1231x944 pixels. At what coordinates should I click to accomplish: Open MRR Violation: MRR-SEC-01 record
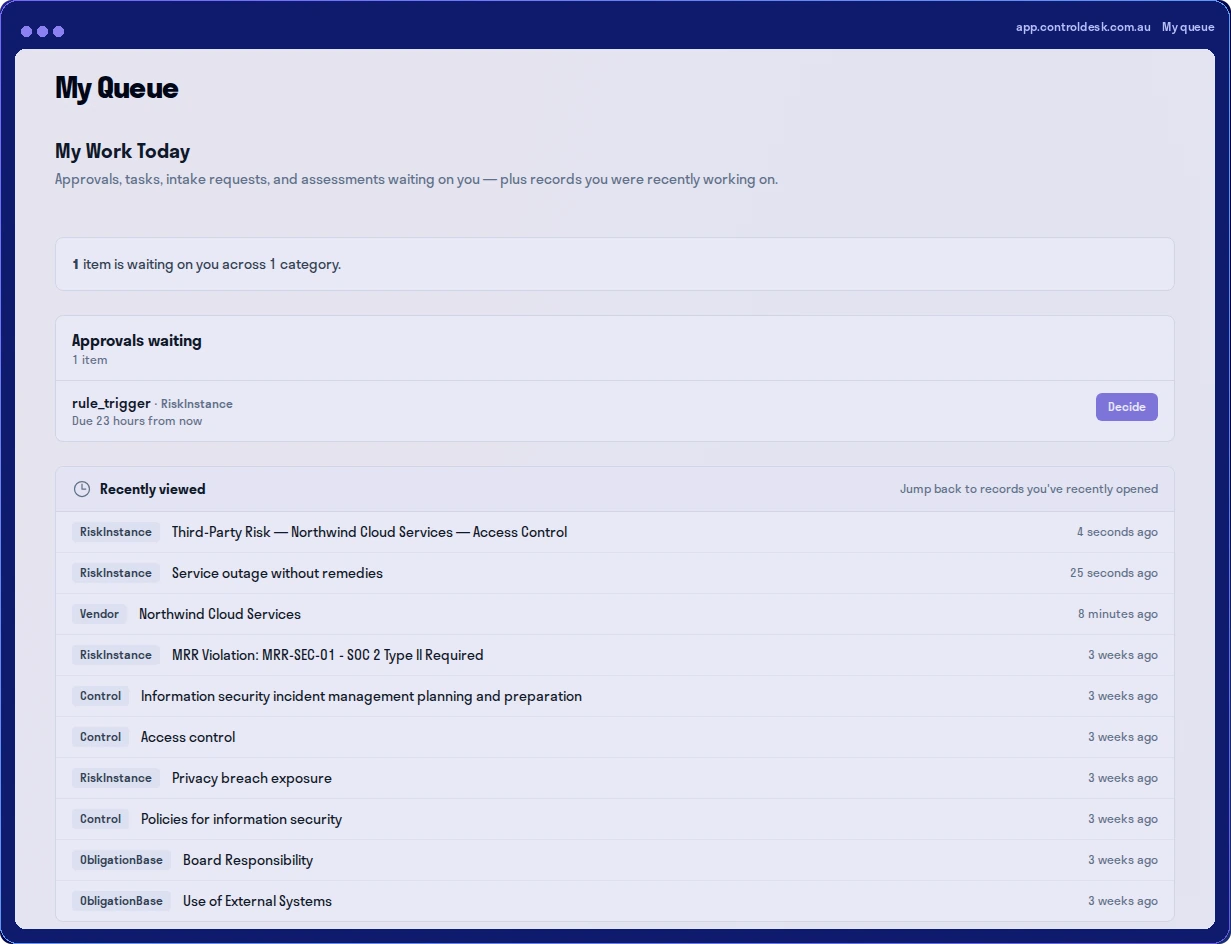(614, 655)
